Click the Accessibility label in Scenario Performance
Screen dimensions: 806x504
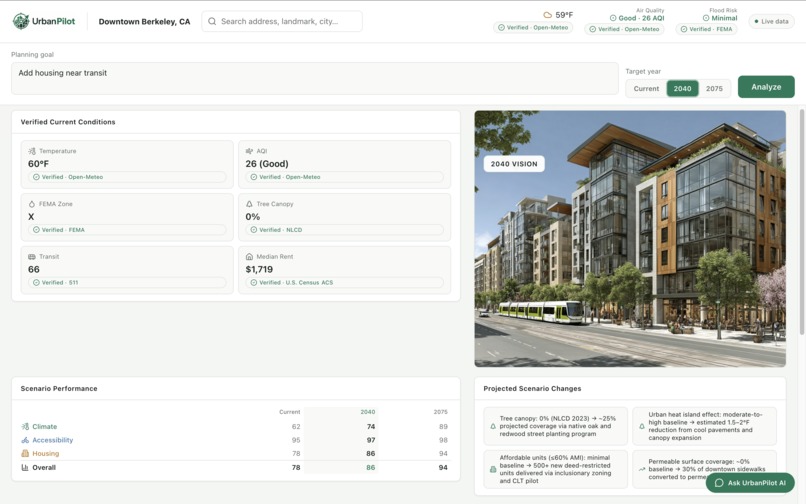click(x=53, y=440)
